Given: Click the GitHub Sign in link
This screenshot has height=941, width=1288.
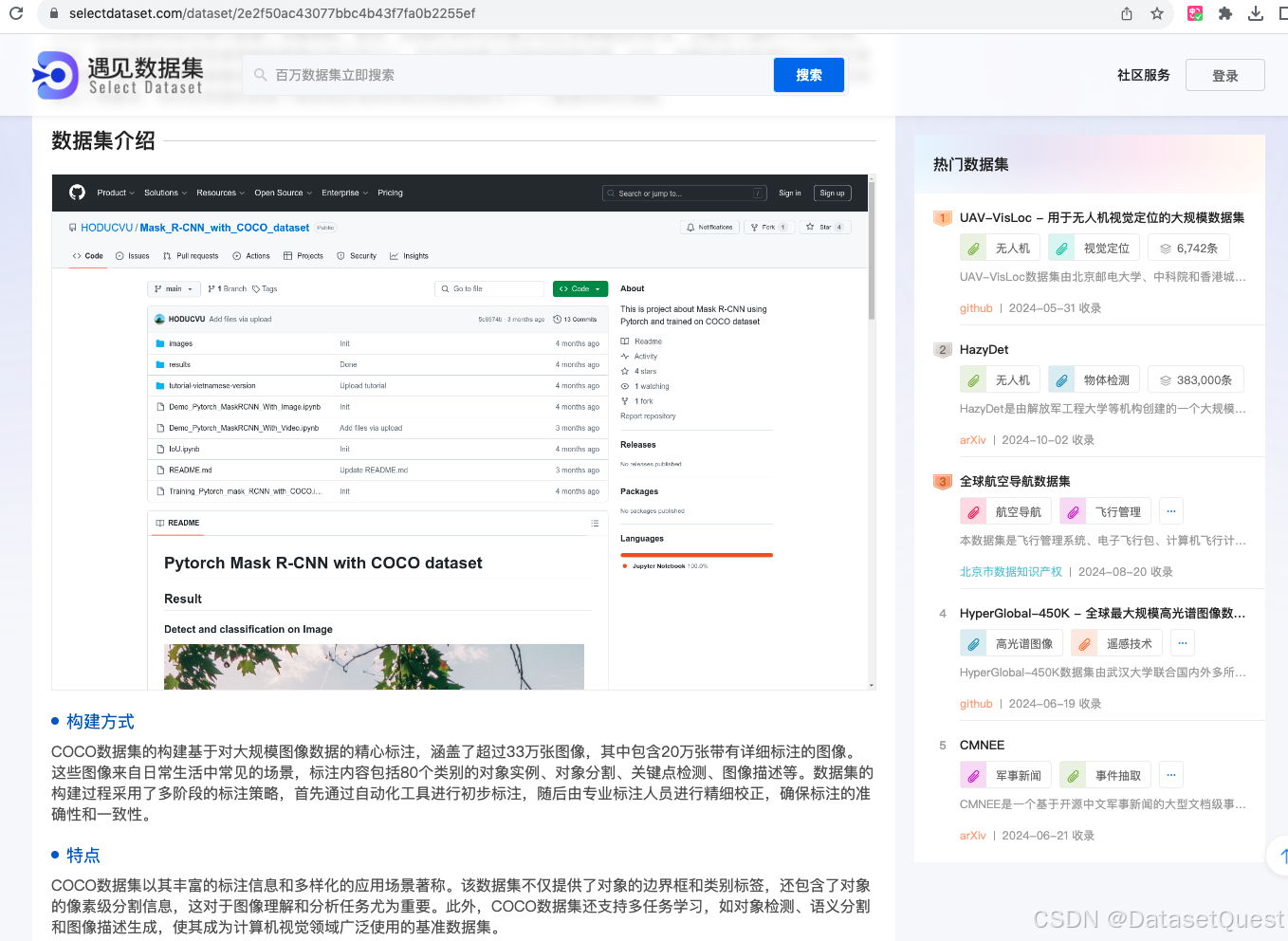Looking at the screenshot, I should [790, 193].
